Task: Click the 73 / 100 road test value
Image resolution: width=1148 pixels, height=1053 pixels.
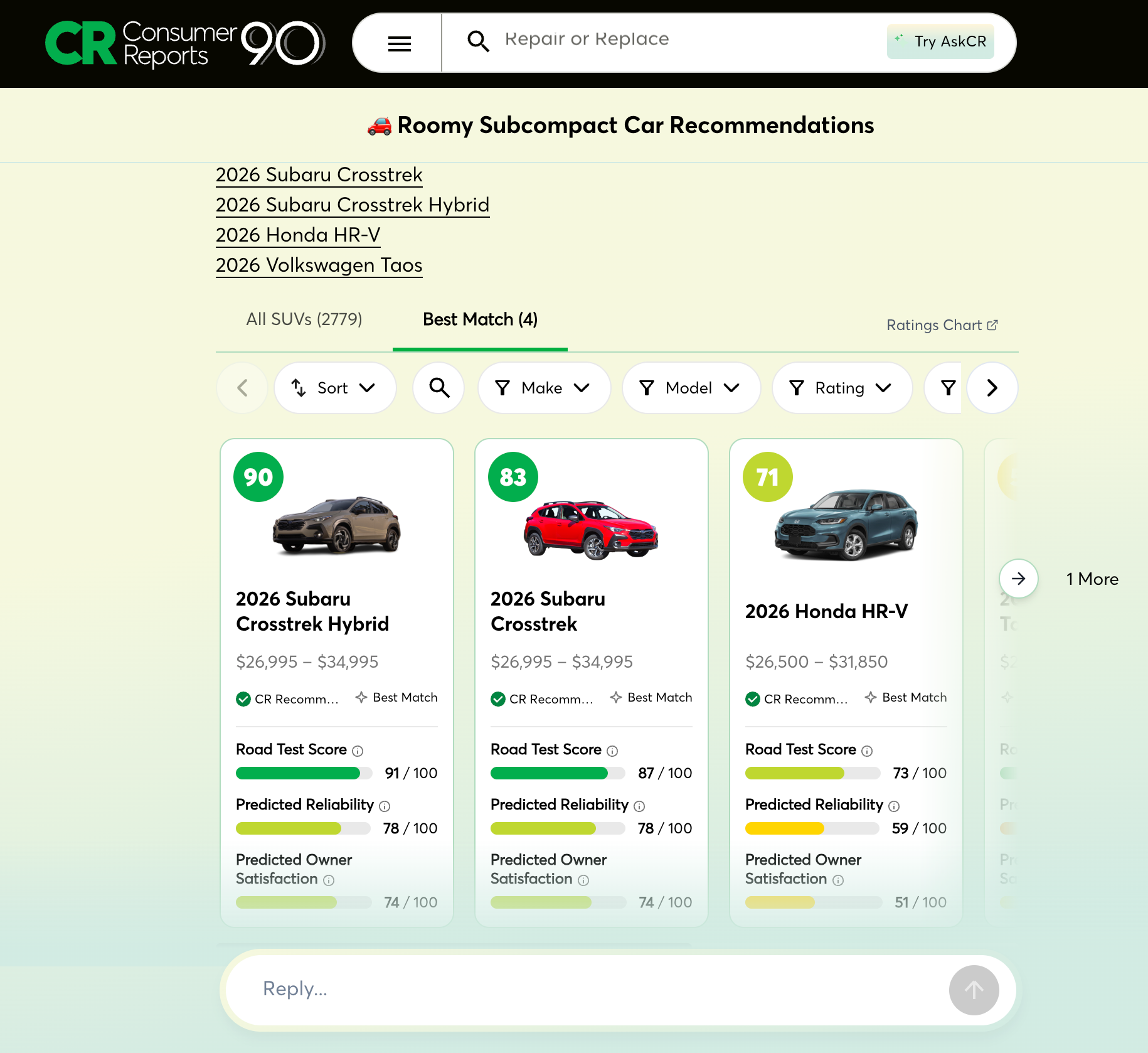Action: pyautogui.click(x=920, y=773)
